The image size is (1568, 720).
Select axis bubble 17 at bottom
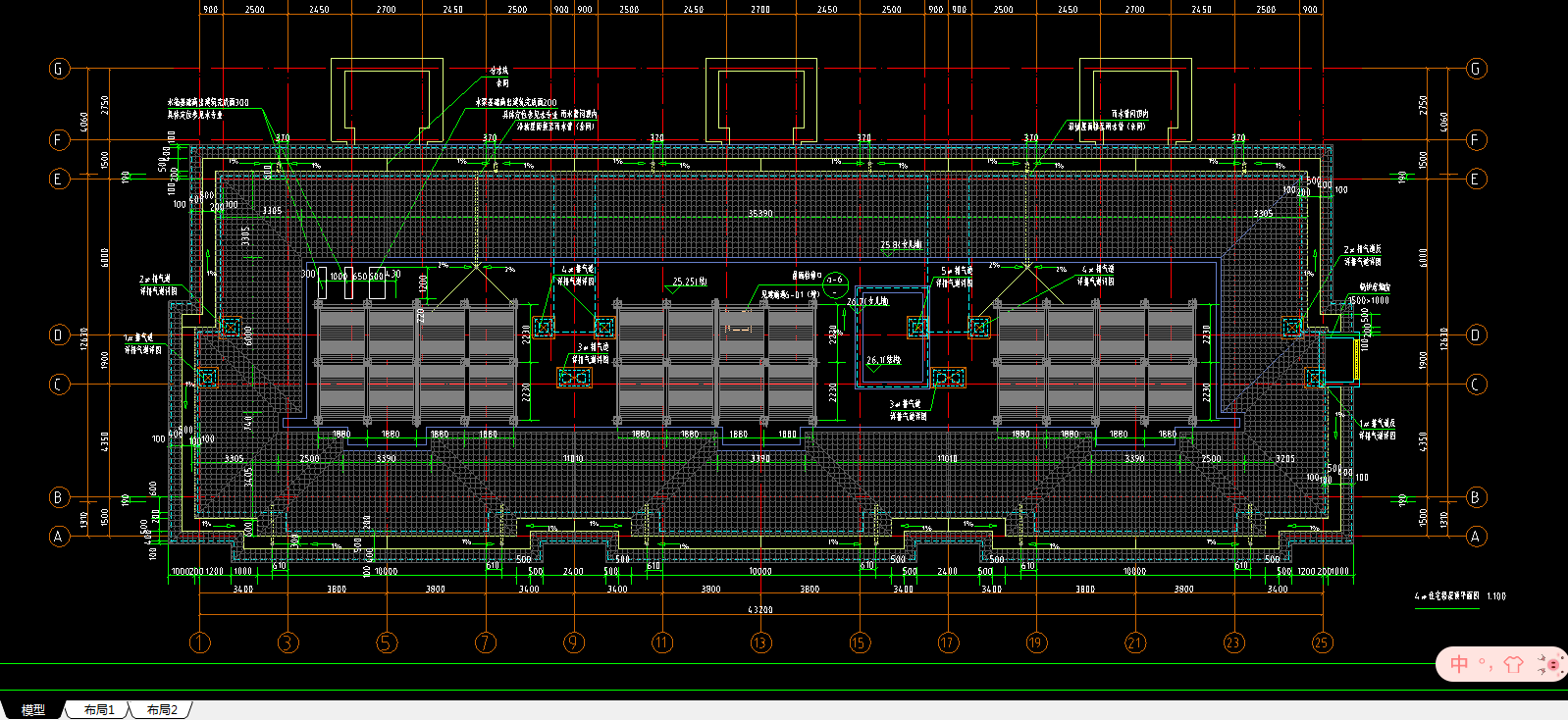948,643
